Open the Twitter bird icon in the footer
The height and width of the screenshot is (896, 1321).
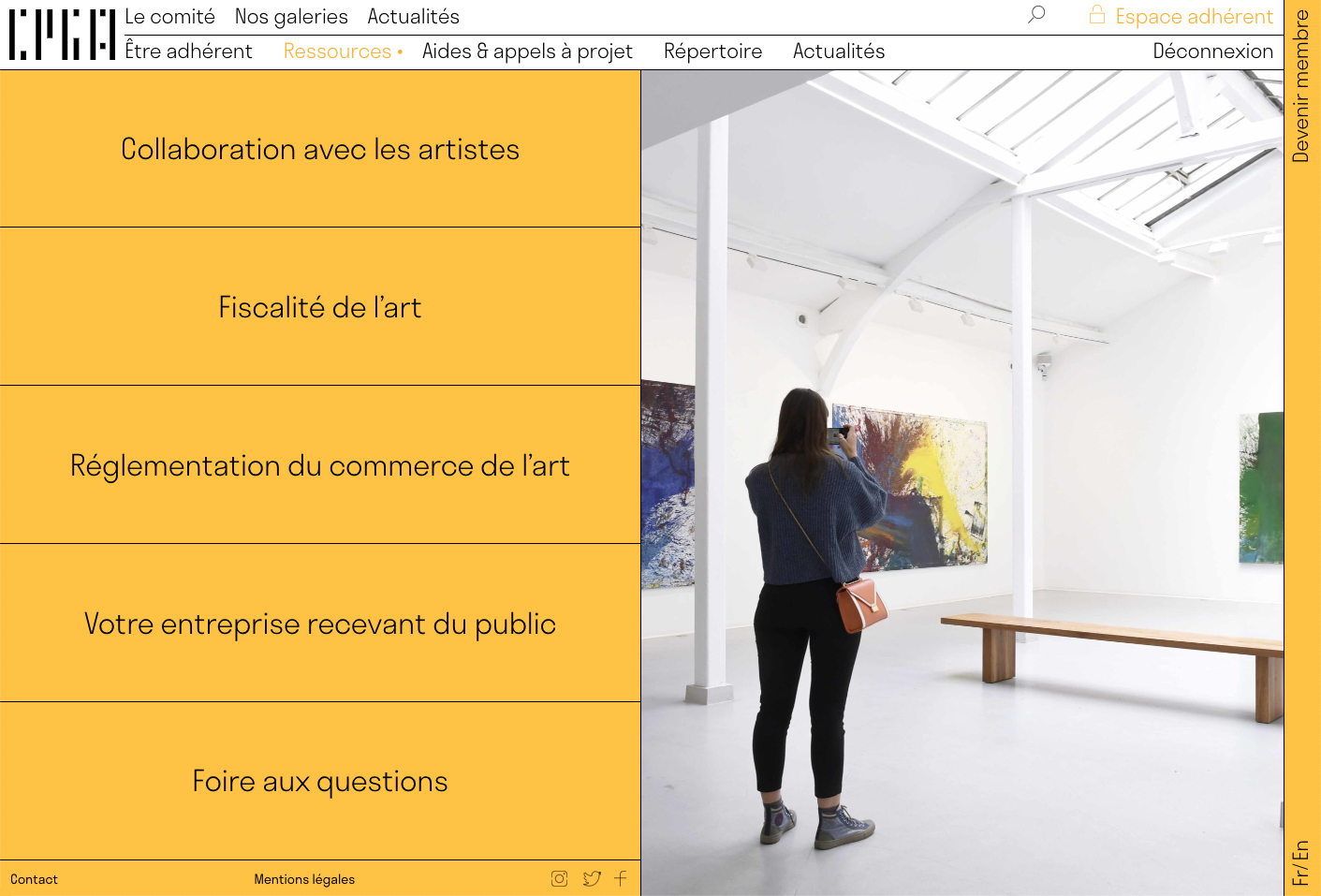click(x=592, y=878)
